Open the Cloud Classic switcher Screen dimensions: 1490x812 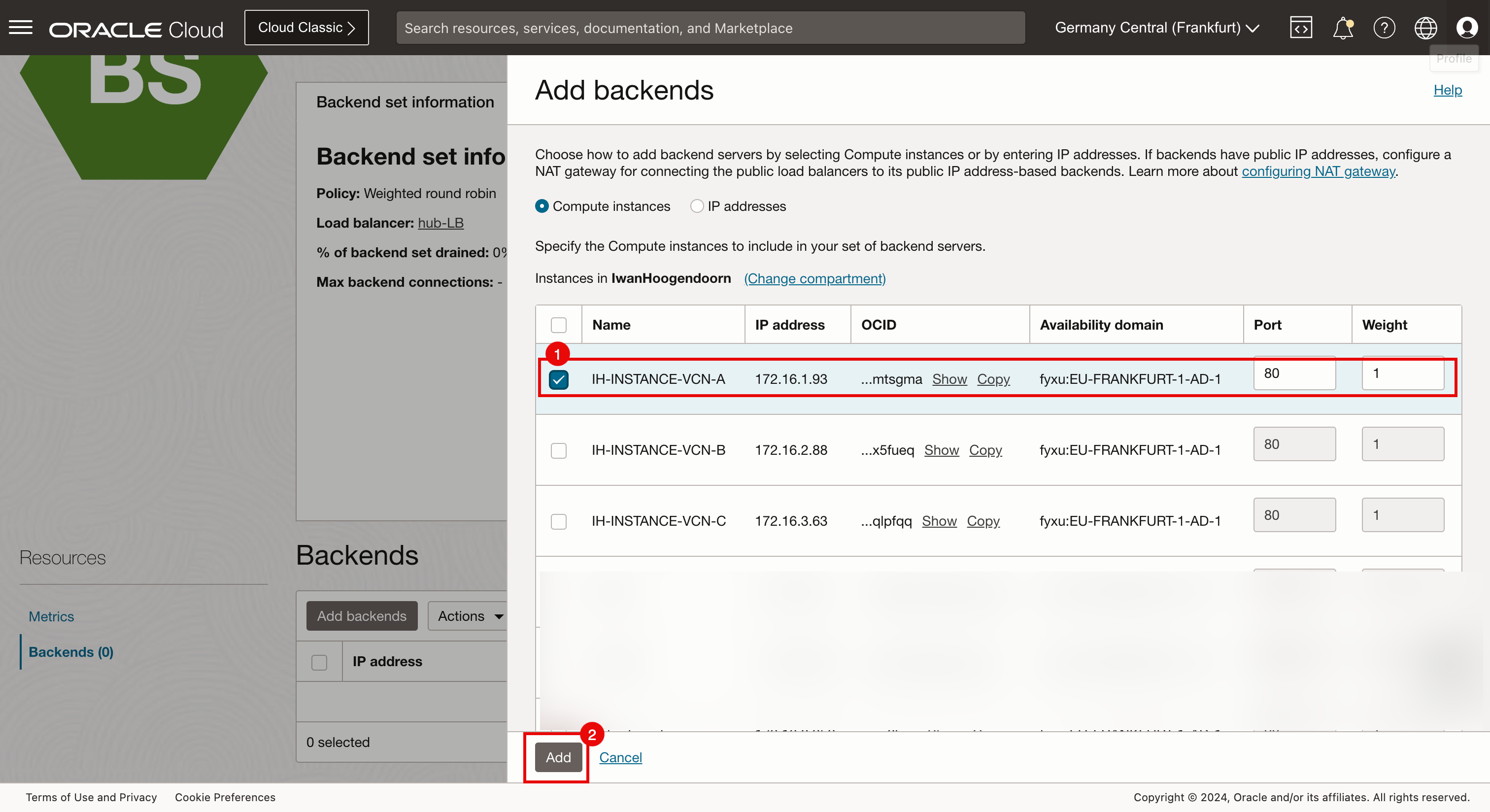tap(306, 28)
